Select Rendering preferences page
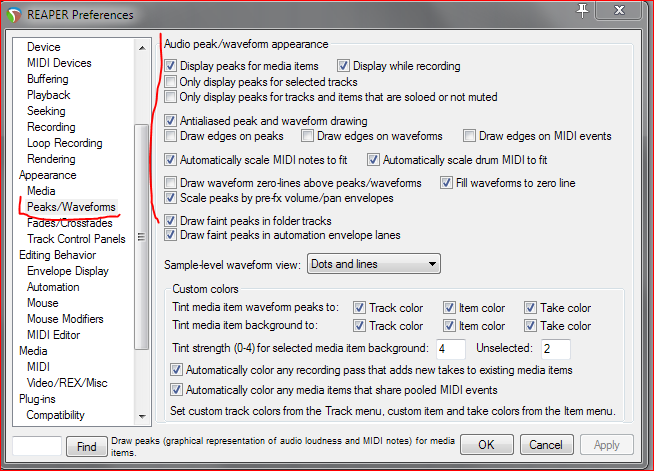The width and height of the screenshot is (654, 471). [51, 159]
